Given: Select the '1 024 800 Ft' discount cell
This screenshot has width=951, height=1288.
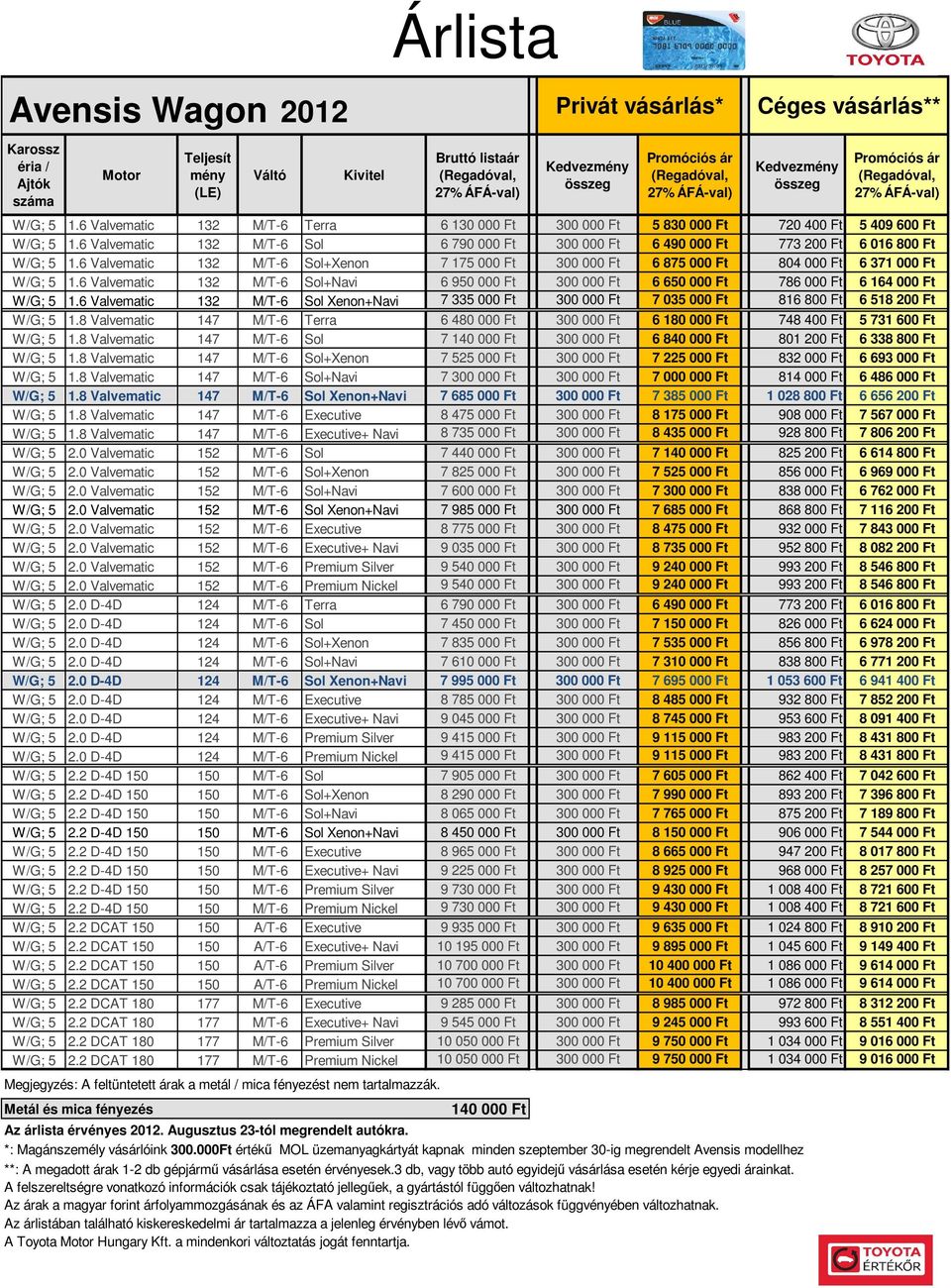Looking at the screenshot, I should pos(803,927).
